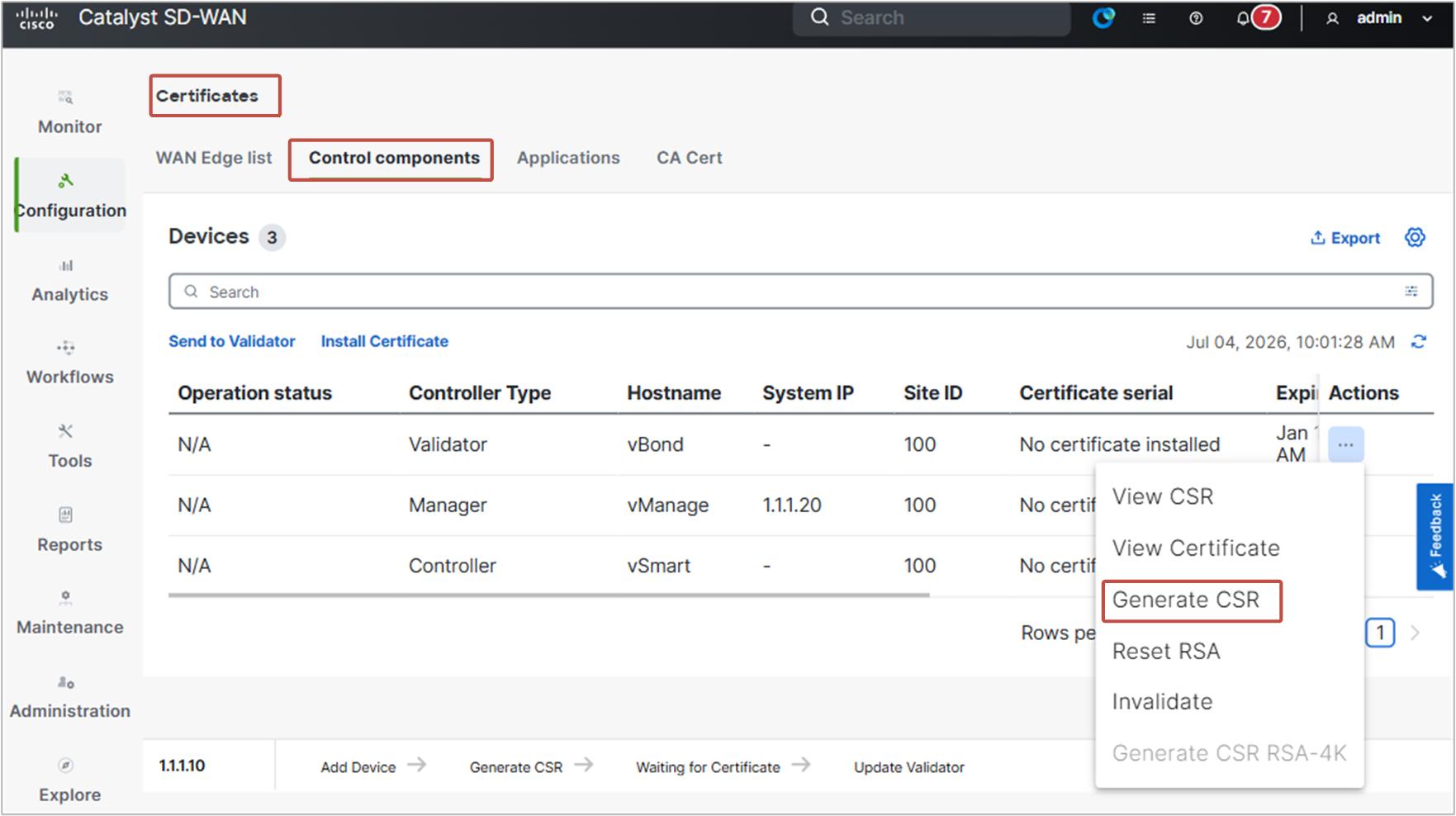Open Reports in the sidebar

coord(69,530)
